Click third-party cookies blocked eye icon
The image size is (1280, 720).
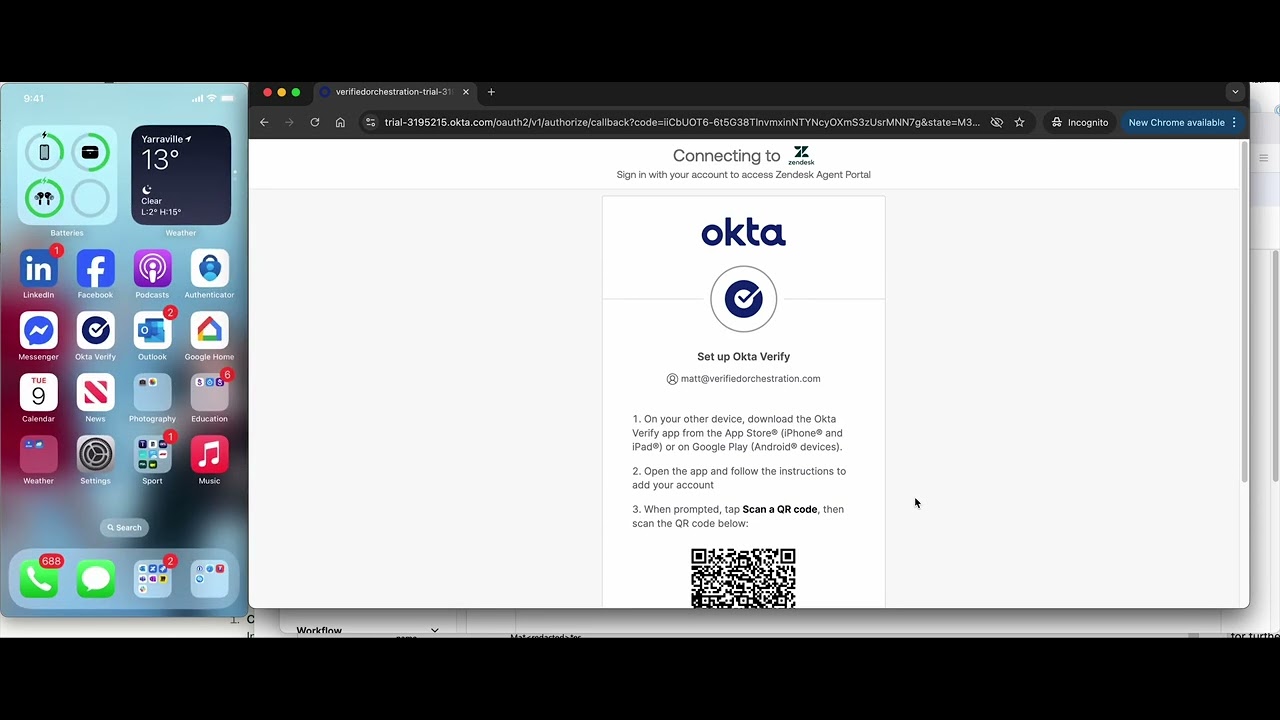point(996,122)
